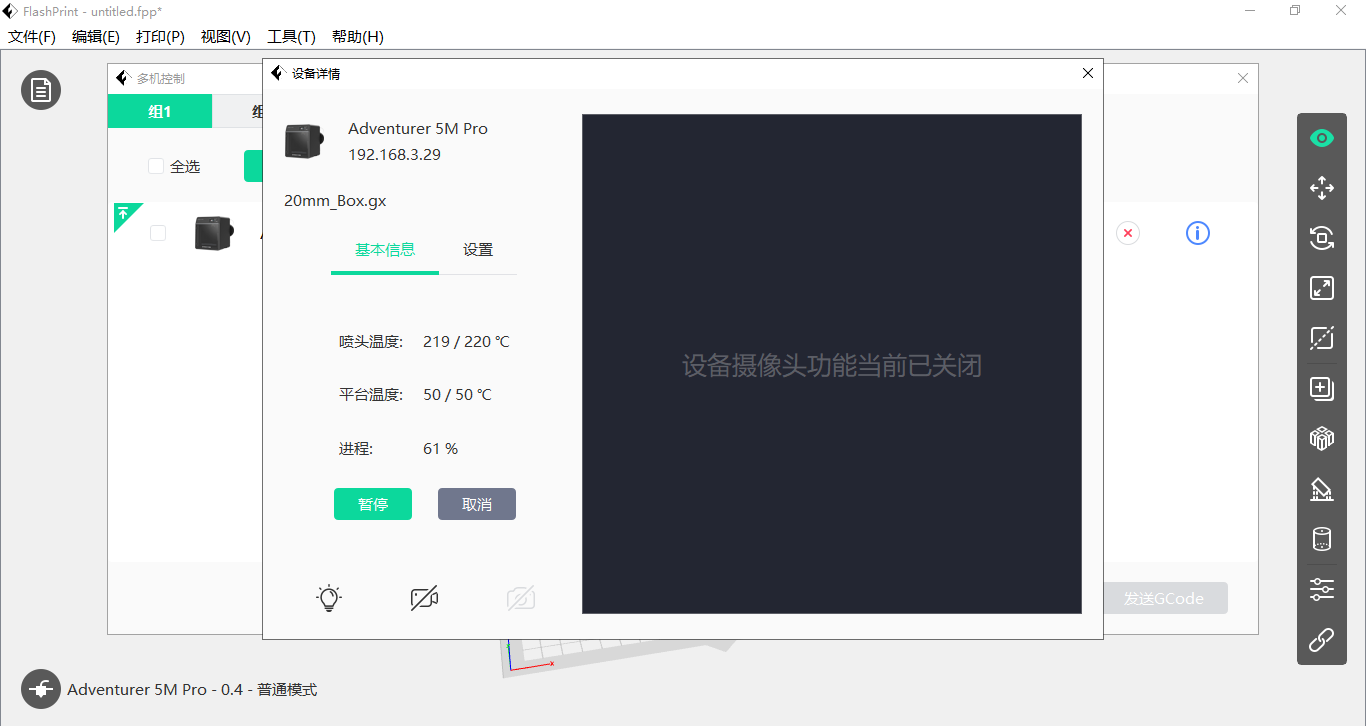The image size is (1366, 726).
Task: Click the file name 20mm_Box.gx
Action: pos(335,200)
